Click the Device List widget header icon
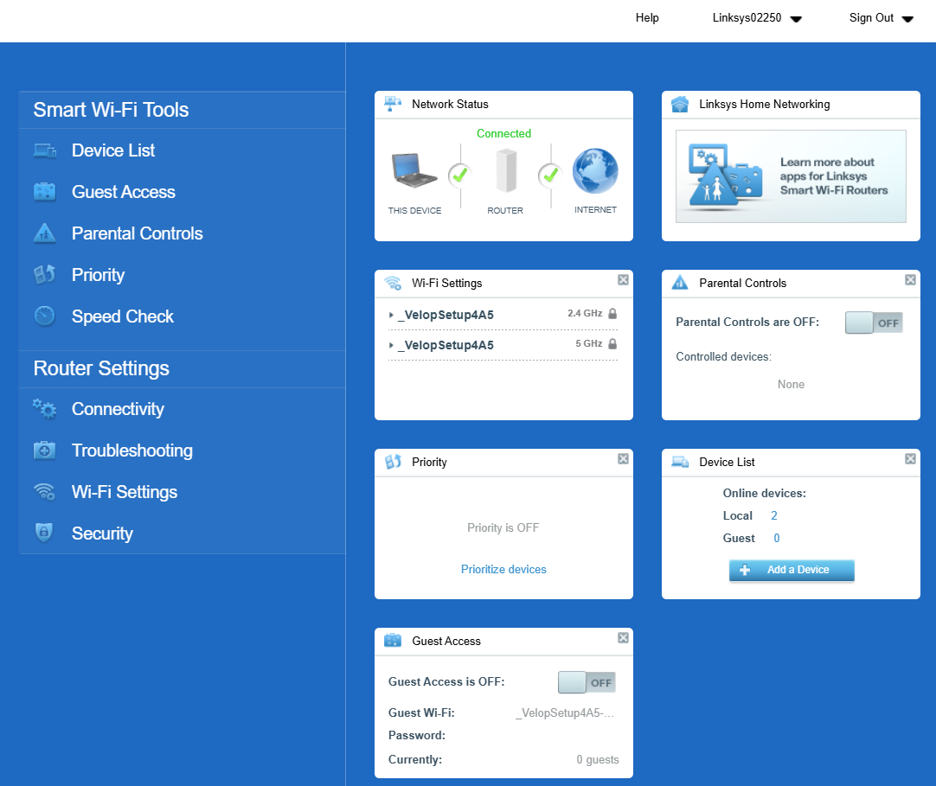 click(680, 461)
